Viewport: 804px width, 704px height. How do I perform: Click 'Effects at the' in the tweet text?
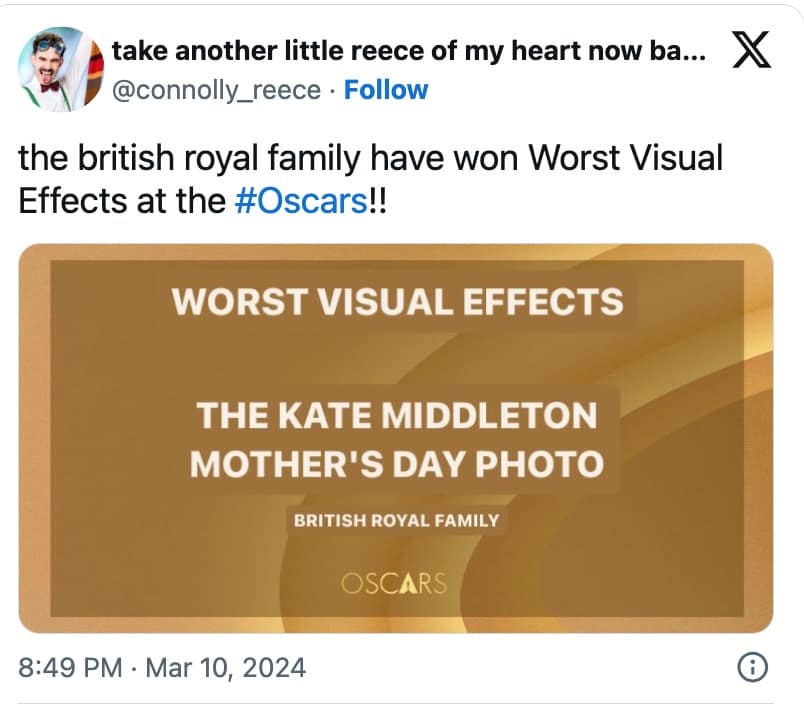coord(121,199)
